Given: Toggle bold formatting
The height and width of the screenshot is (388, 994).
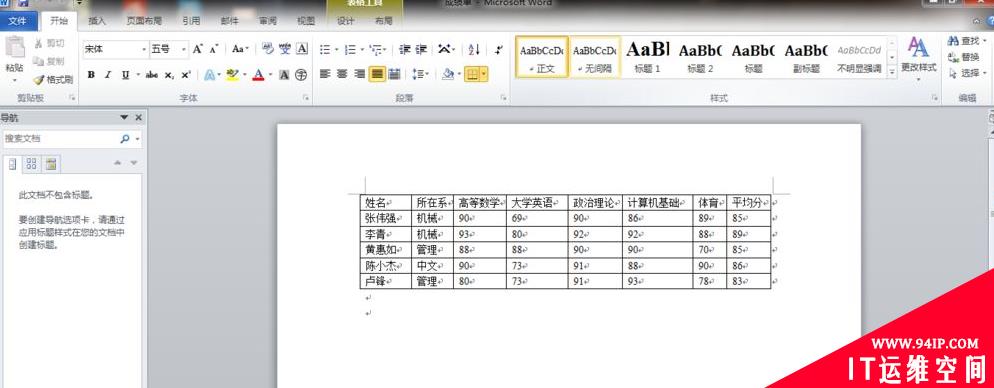Looking at the screenshot, I should [x=91, y=75].
